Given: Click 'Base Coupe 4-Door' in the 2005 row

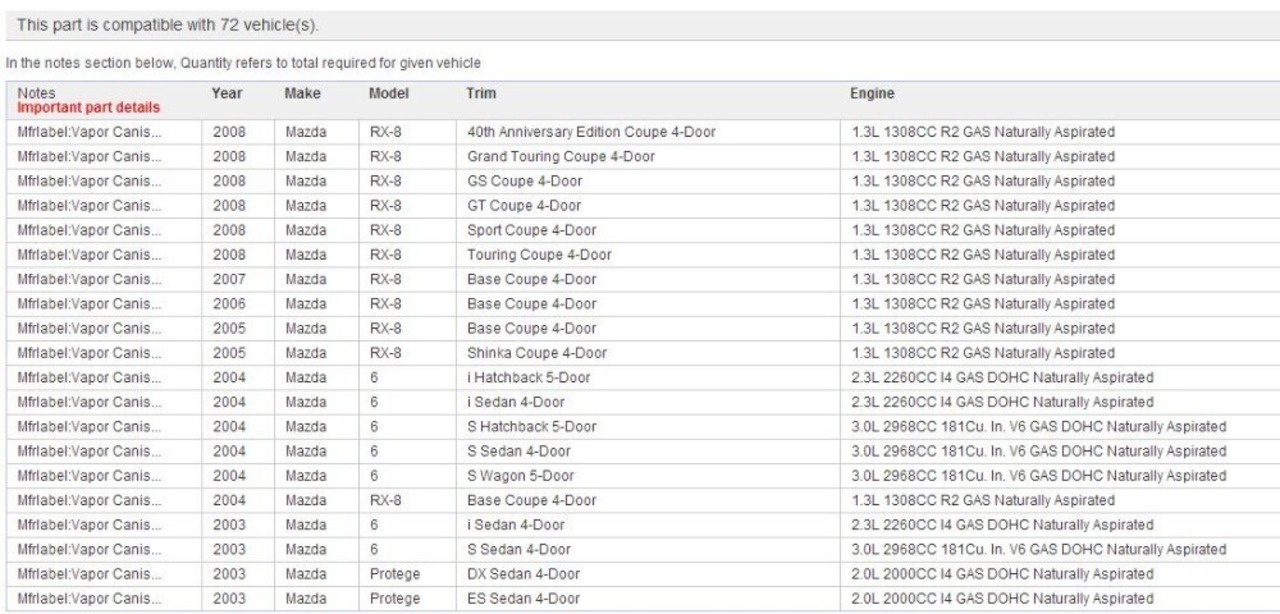Looking at the screenshot, I should [x=531, y=328].
